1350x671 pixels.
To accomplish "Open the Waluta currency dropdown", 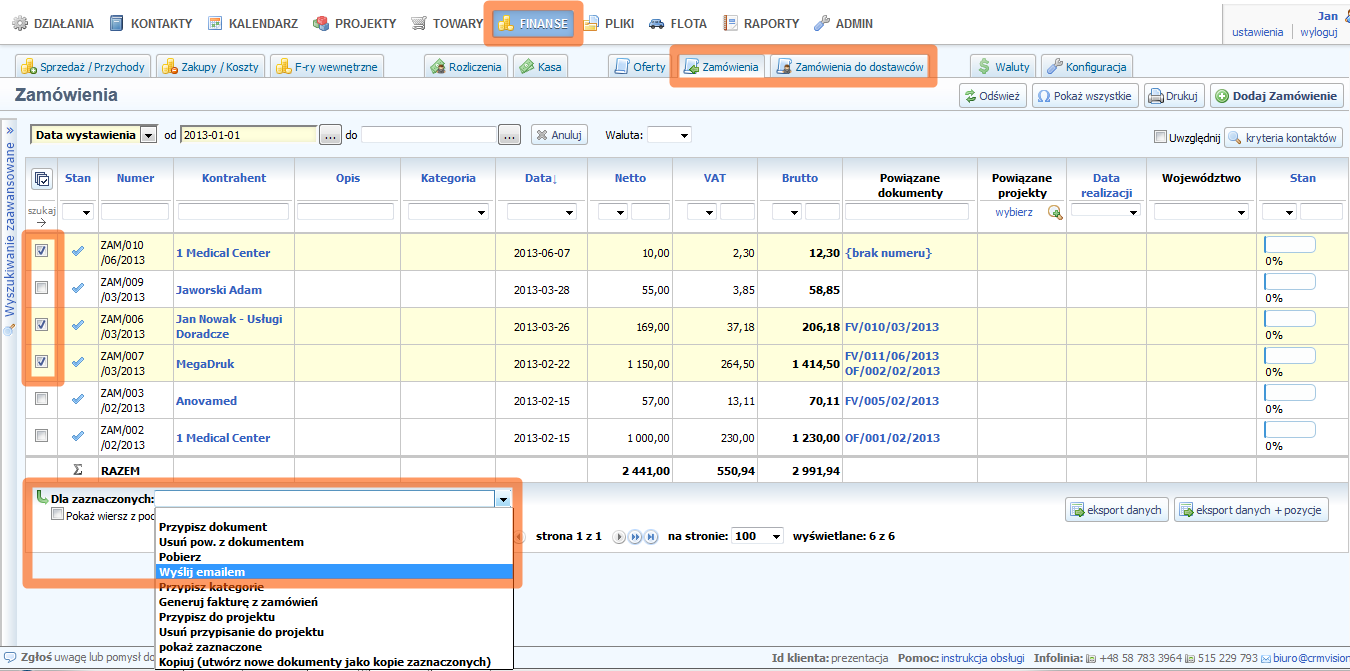I will click(x=669, y=135).
